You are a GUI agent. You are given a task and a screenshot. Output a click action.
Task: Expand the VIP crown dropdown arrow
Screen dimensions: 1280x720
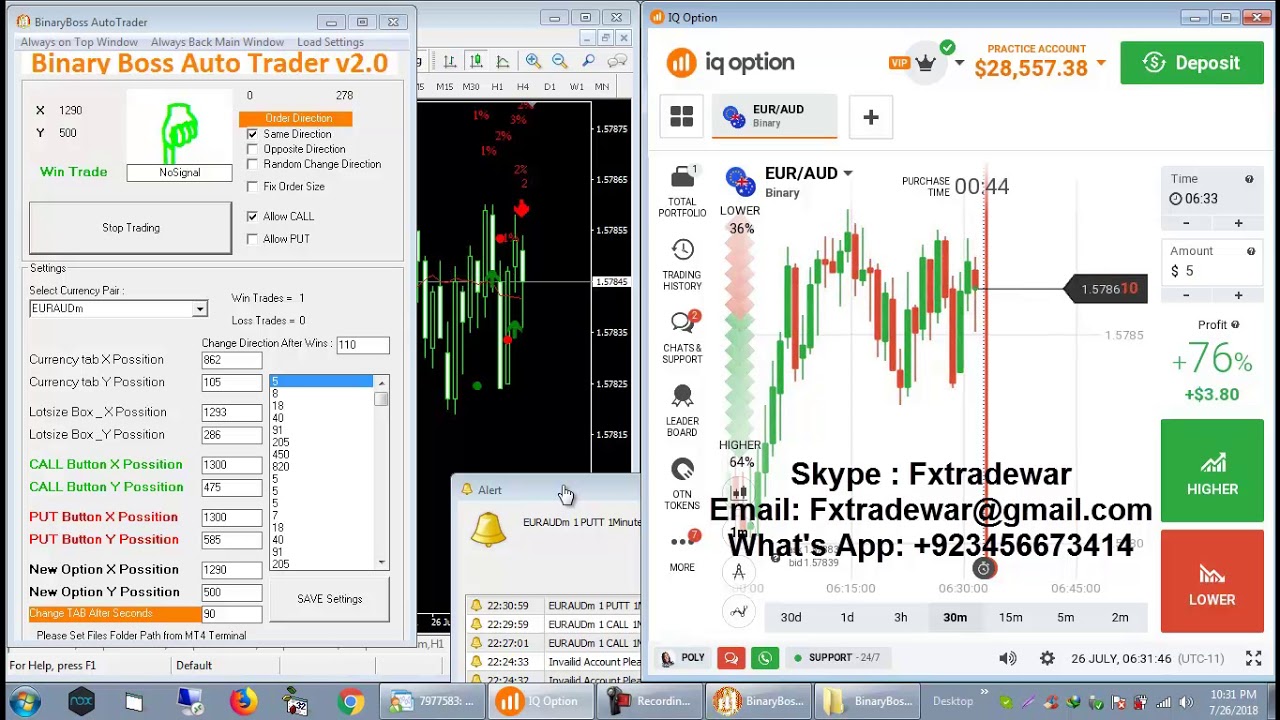pos(959,63)
